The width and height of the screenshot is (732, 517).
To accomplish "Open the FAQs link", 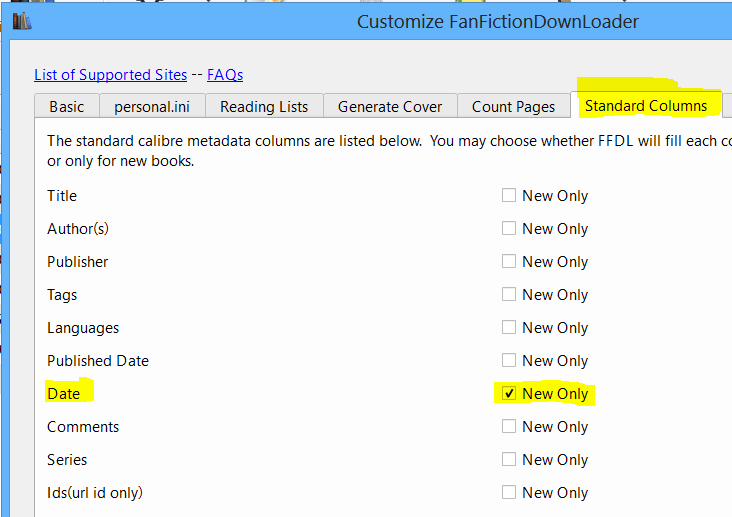I will [x=225, y=75].
